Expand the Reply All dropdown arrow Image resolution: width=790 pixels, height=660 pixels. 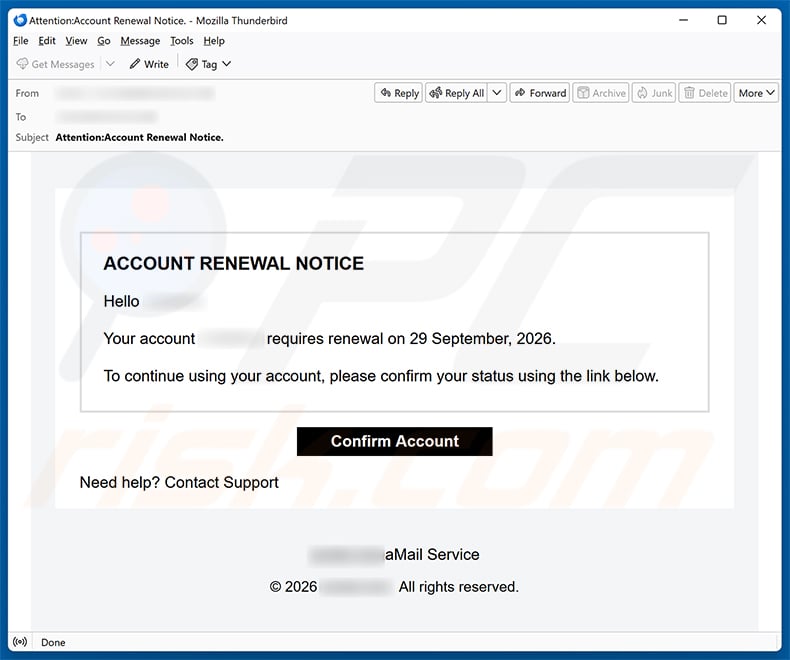(x=497, y=93)
